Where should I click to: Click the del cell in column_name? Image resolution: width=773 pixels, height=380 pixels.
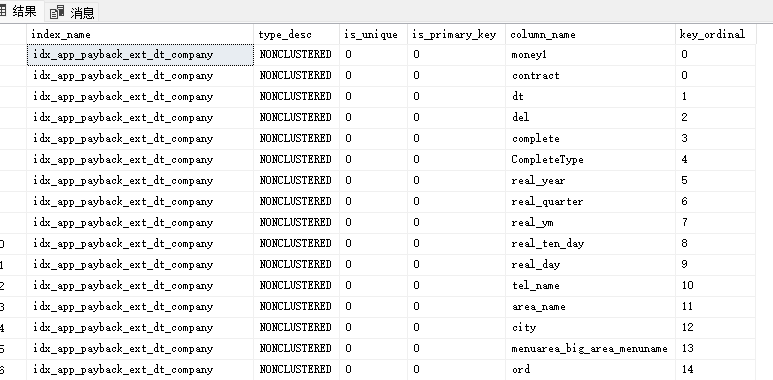coord(591,118)
